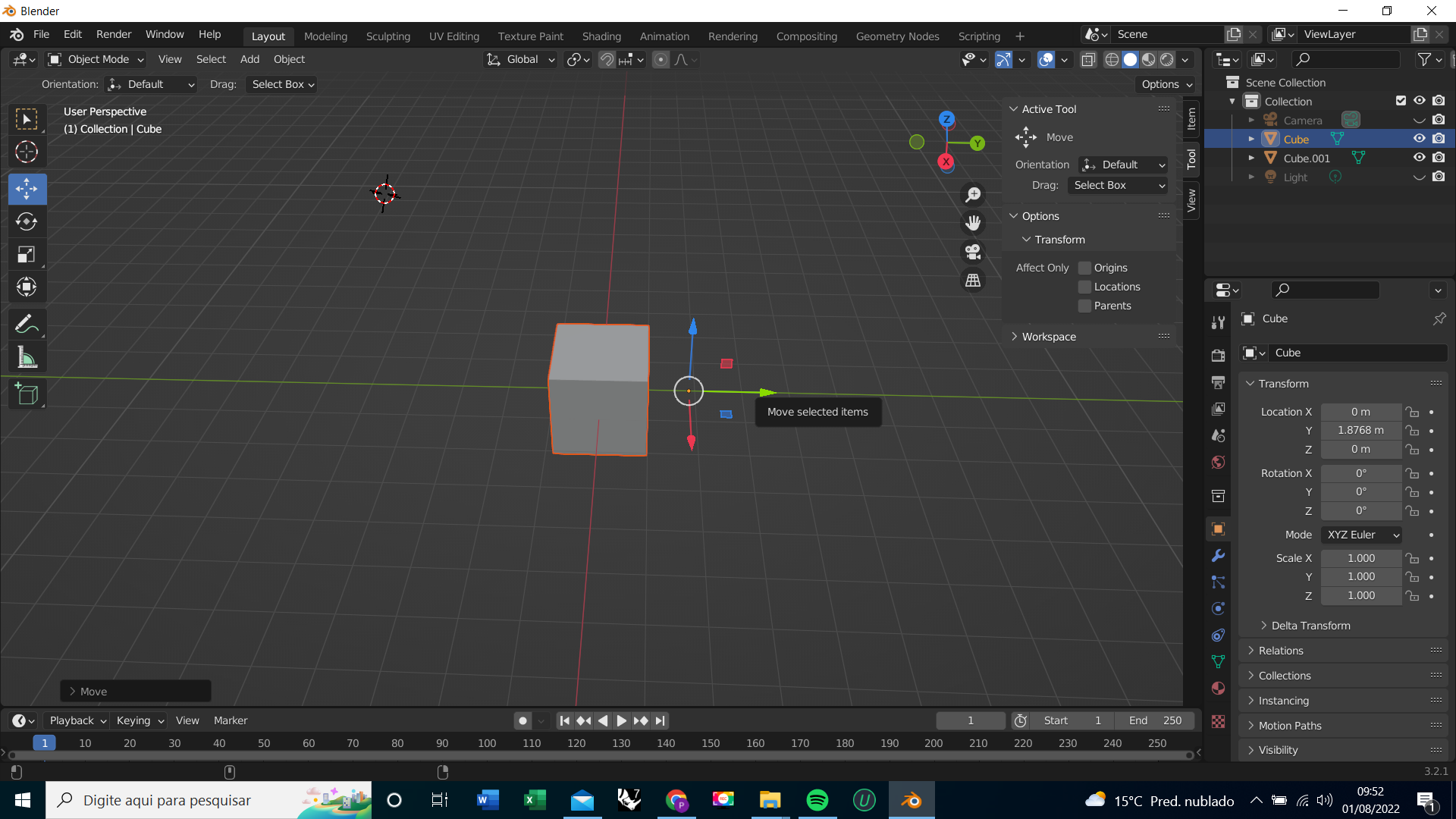
Task: Open the Modifier properties wrench tab
Action: (x=1218, y=556)
